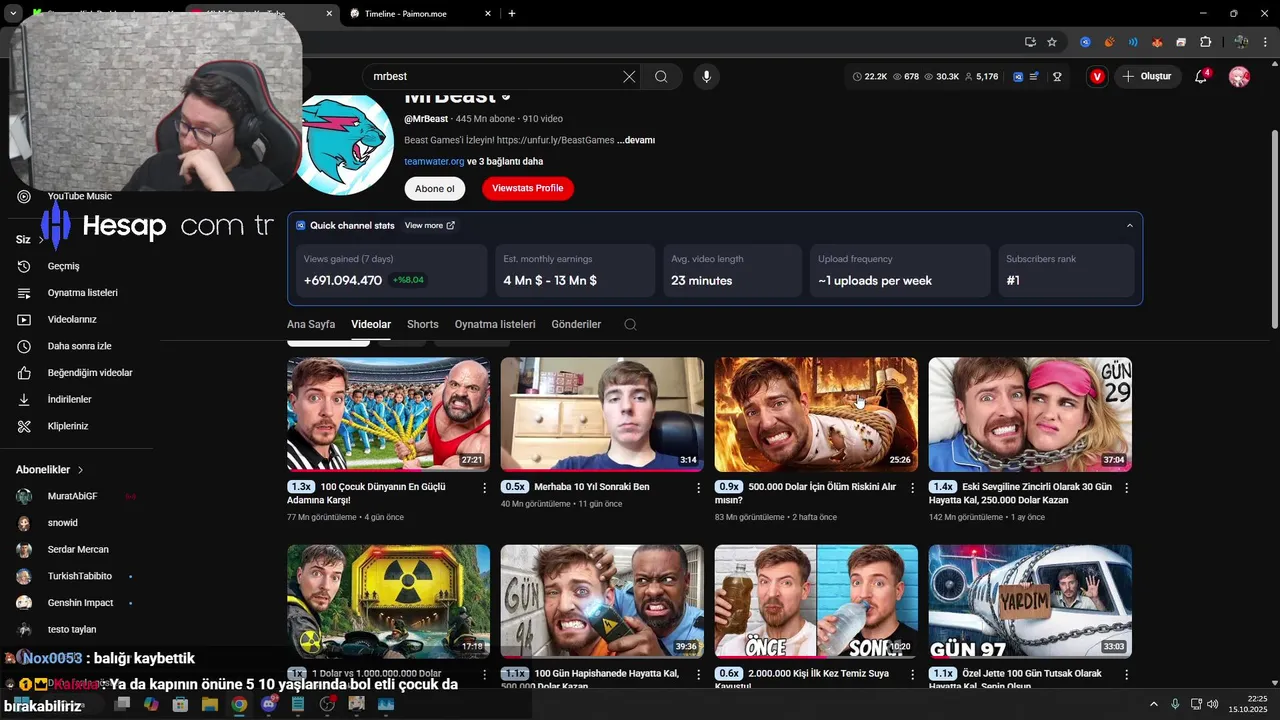Subscribe with the Abone ol button
Screen dimensions: 1280x720
click(x=435, y=188)
